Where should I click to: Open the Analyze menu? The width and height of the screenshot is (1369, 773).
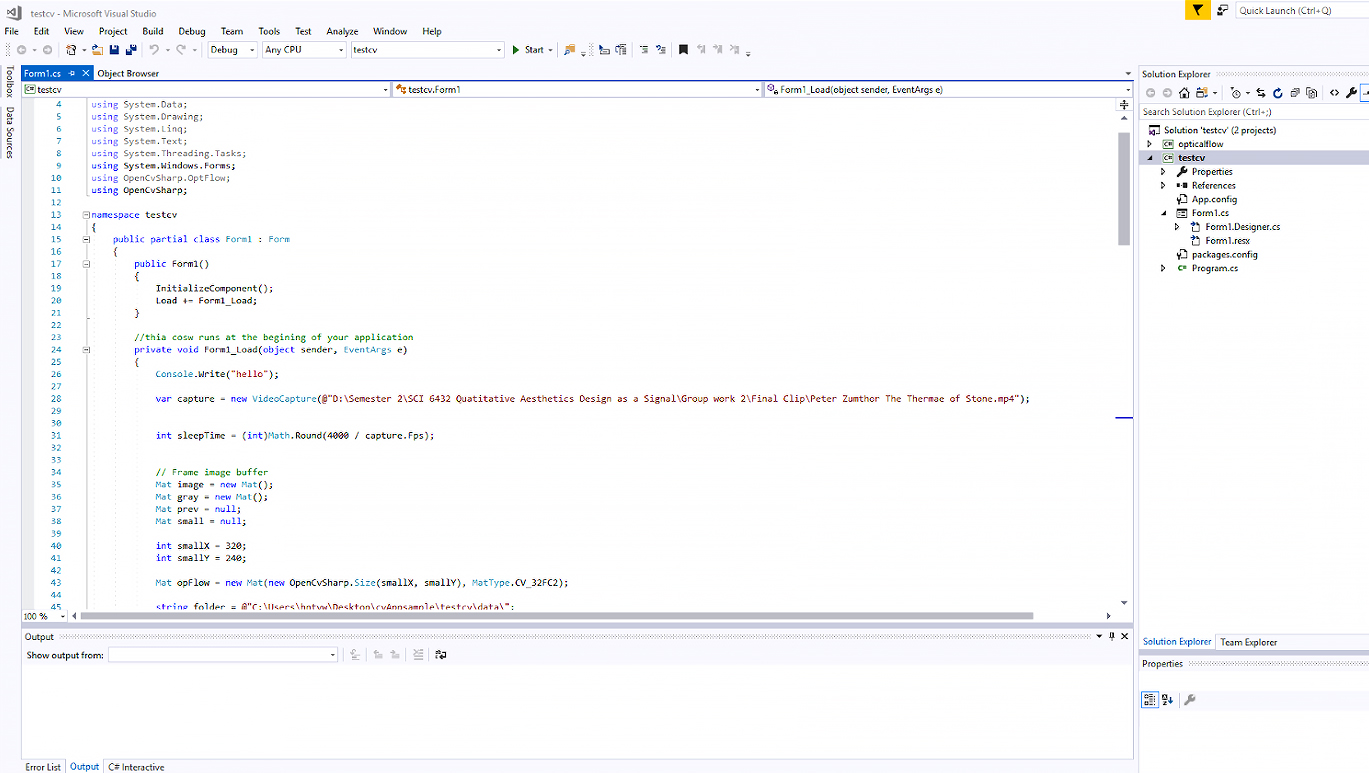(342, 31)
